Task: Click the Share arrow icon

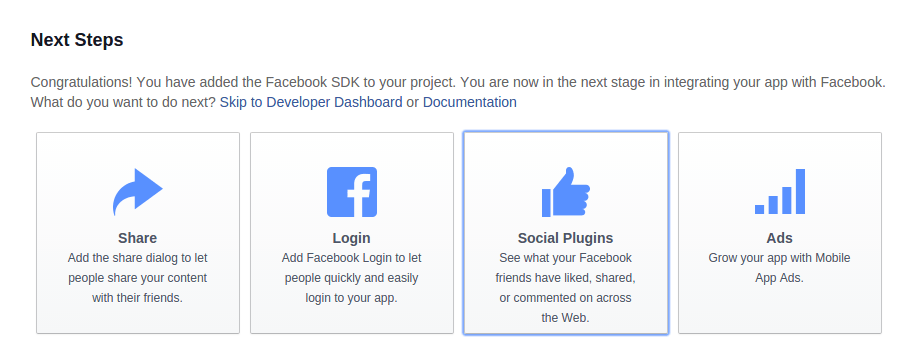Action: [138, 192]
